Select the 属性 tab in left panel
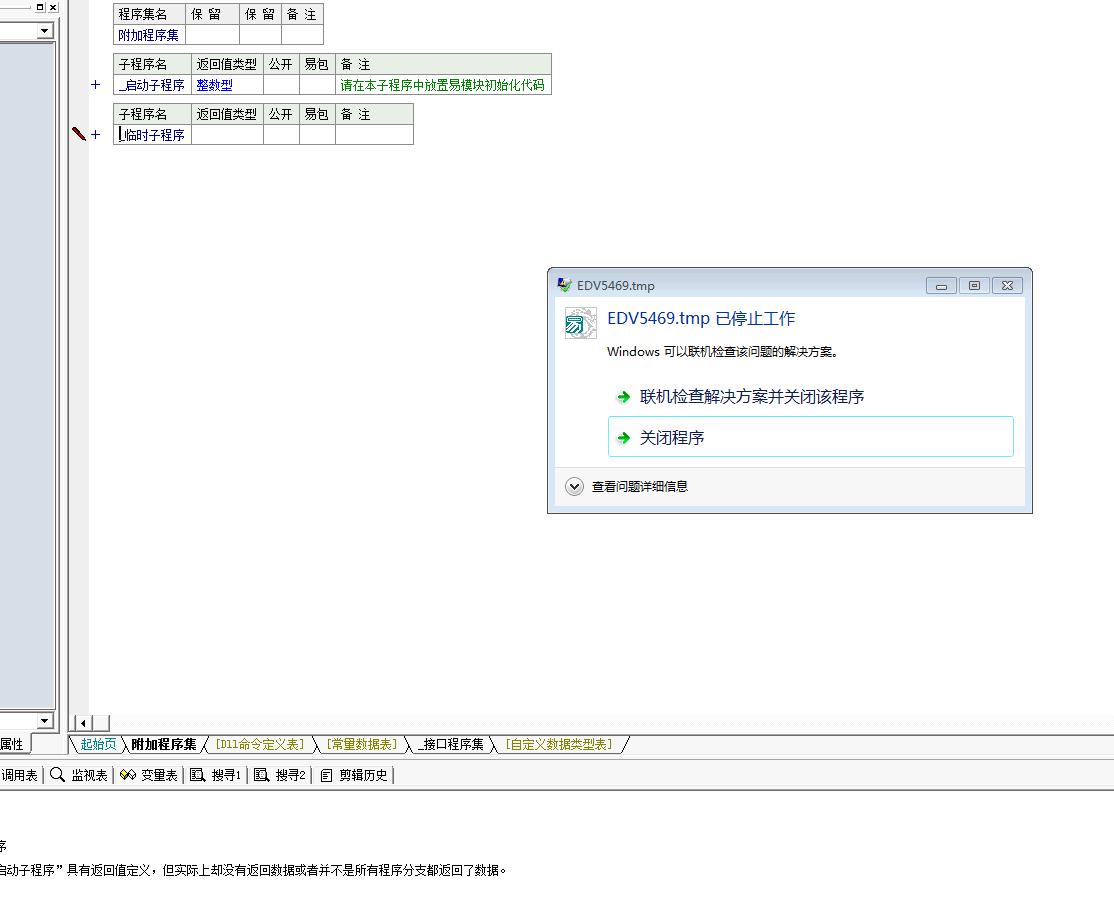1114x915 pixels. 12,744
